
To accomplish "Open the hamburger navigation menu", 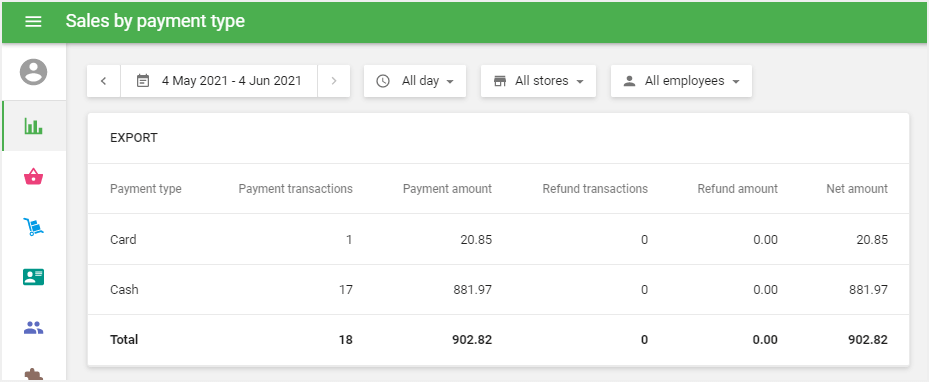I will tap(33, 21).
